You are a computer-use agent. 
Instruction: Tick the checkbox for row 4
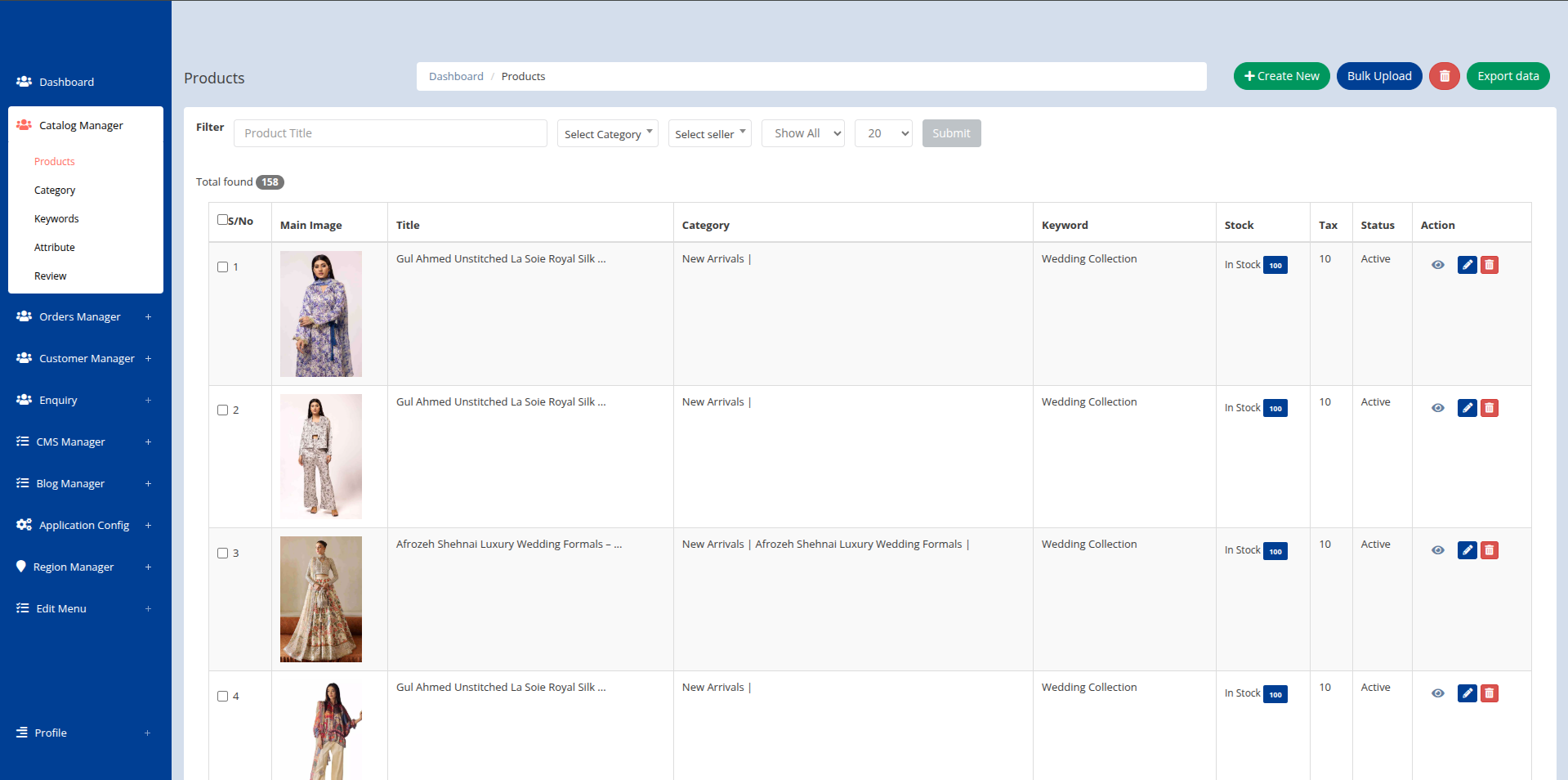pos(222,697)
